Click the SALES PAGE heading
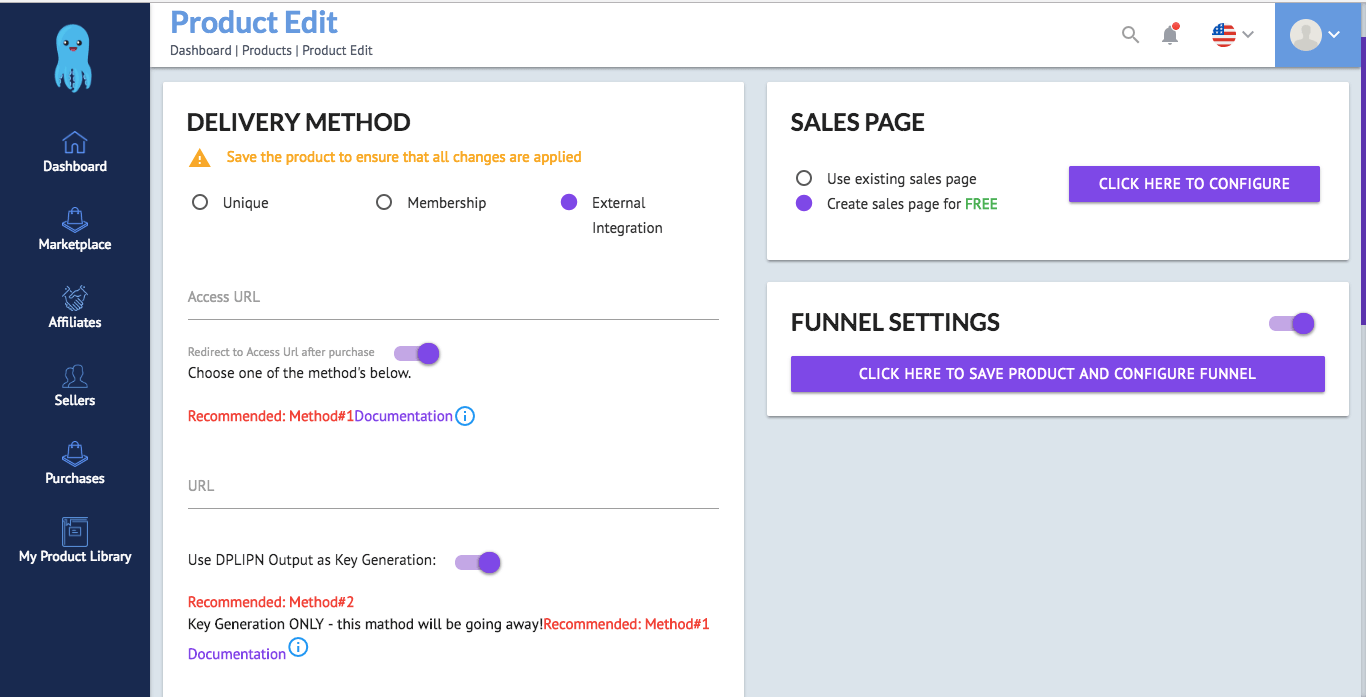Image resolution: width=1366 pixels, height=697 pixels. click(x=858, y=123)
